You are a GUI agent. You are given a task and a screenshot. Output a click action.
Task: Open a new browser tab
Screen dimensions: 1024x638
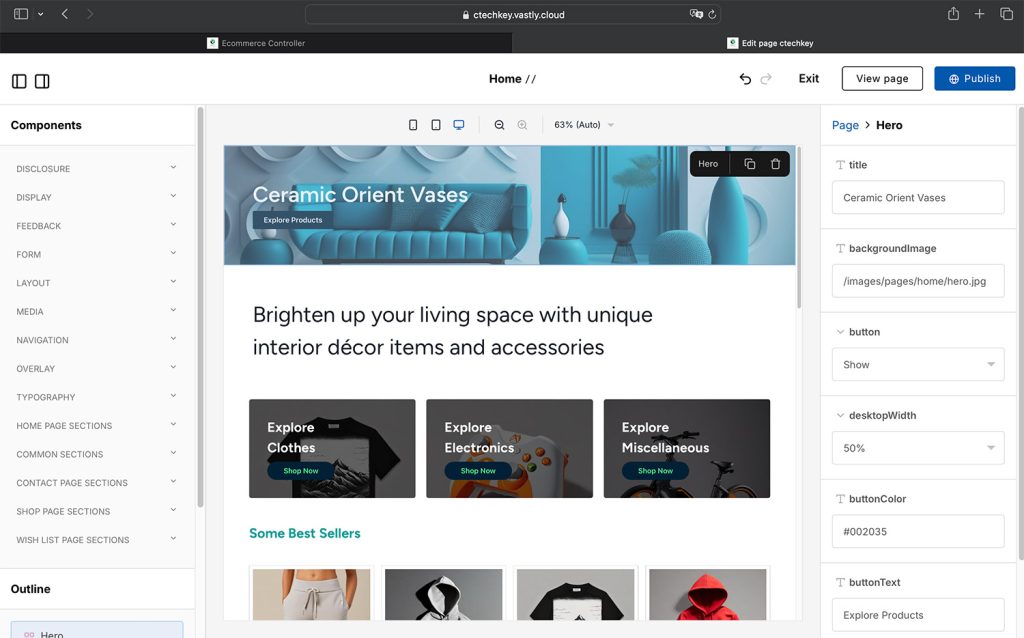click(x=979, y=14)
